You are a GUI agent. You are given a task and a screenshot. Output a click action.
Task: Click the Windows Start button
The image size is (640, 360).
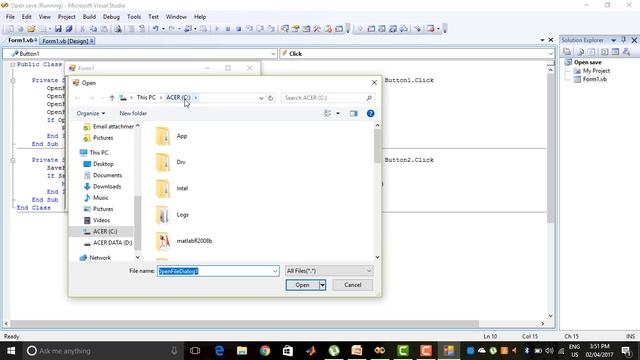[x=11, y=351]
